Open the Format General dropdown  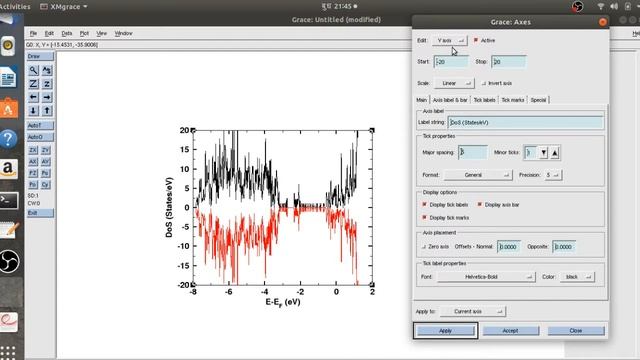pos(478,175)
